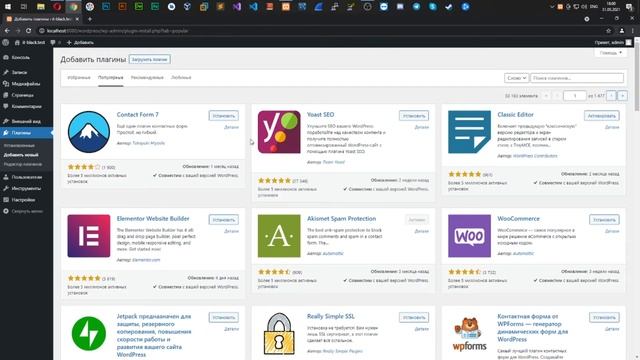Open Установленные plugins submenu item
Screen dimensions: 640x360
(19, 145)
